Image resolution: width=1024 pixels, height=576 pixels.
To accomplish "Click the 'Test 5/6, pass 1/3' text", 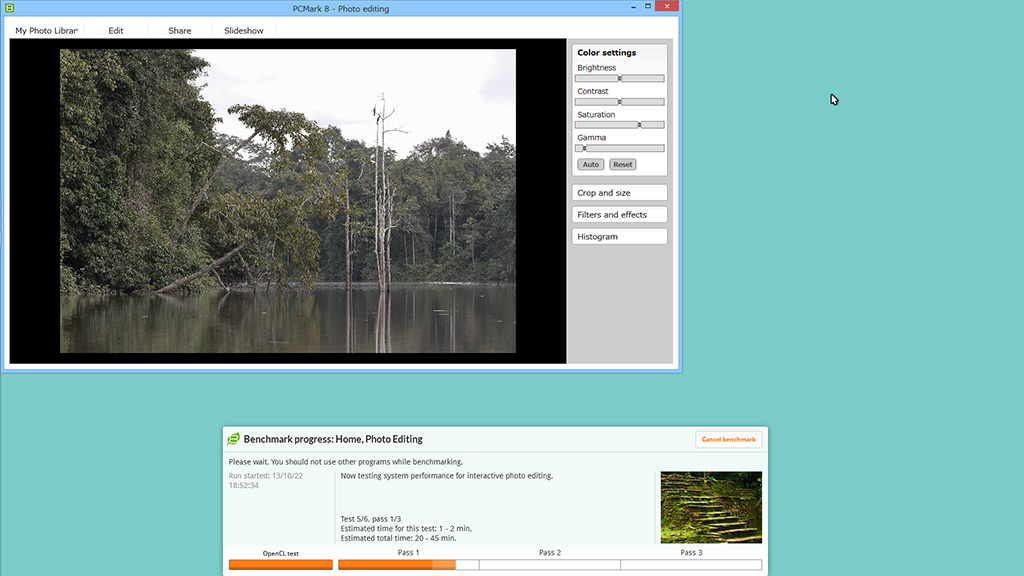I will [x=371, y=519].
